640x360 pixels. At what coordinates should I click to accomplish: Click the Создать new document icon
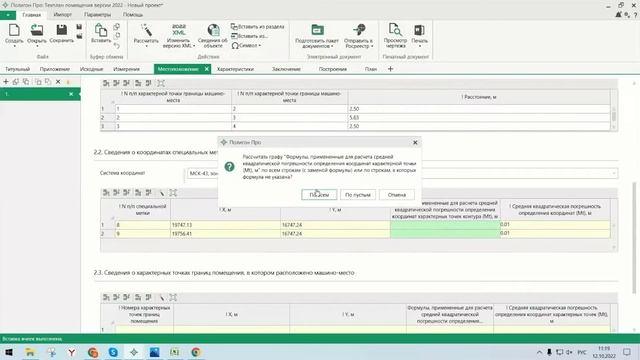[14, 30]
